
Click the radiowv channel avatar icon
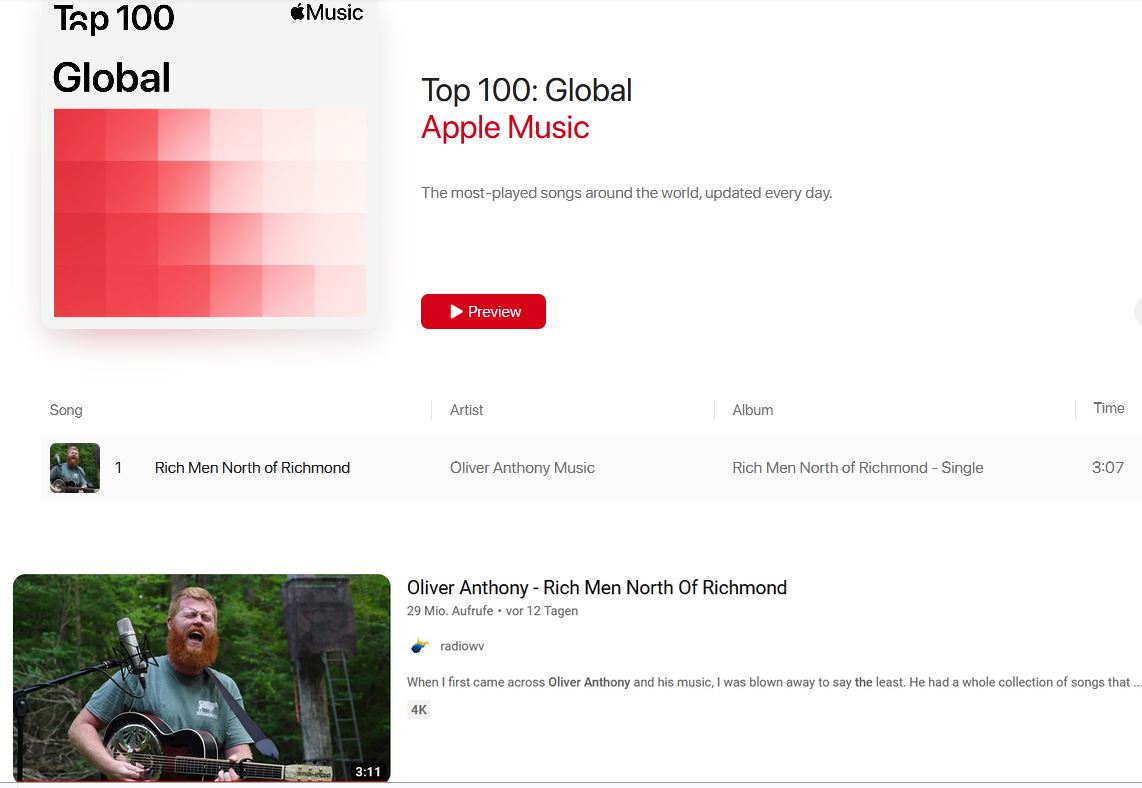tap(420, 646)
